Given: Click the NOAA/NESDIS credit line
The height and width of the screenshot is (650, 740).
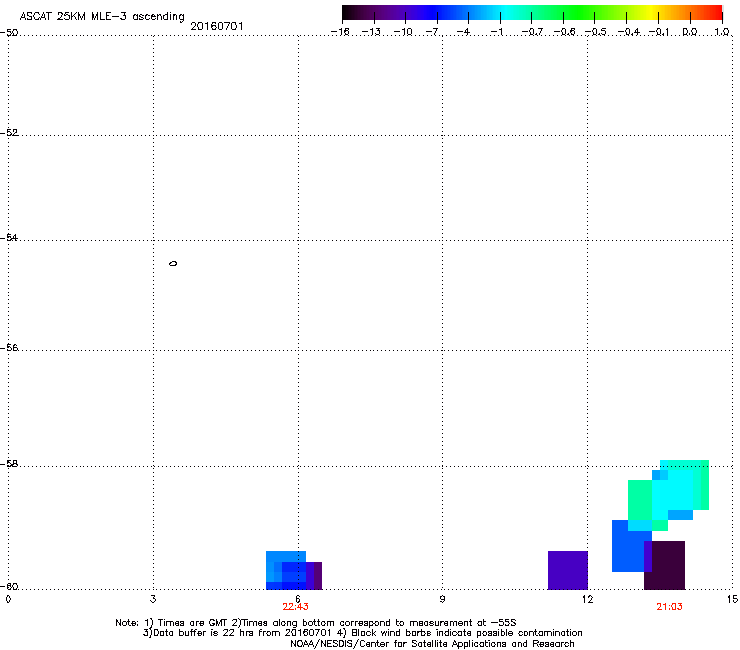Looking at the screenshot, I should coord(432,644).
